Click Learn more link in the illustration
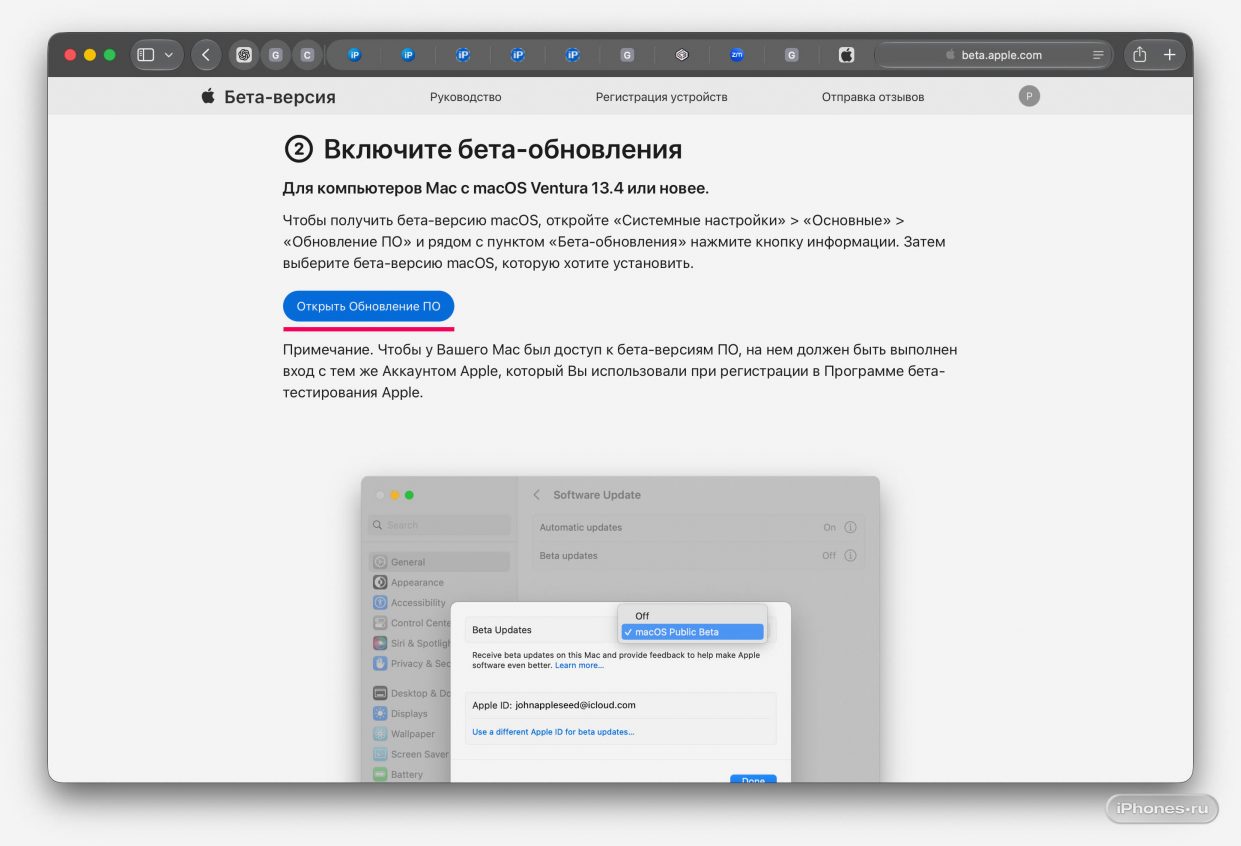This screenshot has height=846, width=1241. point(580,665)
